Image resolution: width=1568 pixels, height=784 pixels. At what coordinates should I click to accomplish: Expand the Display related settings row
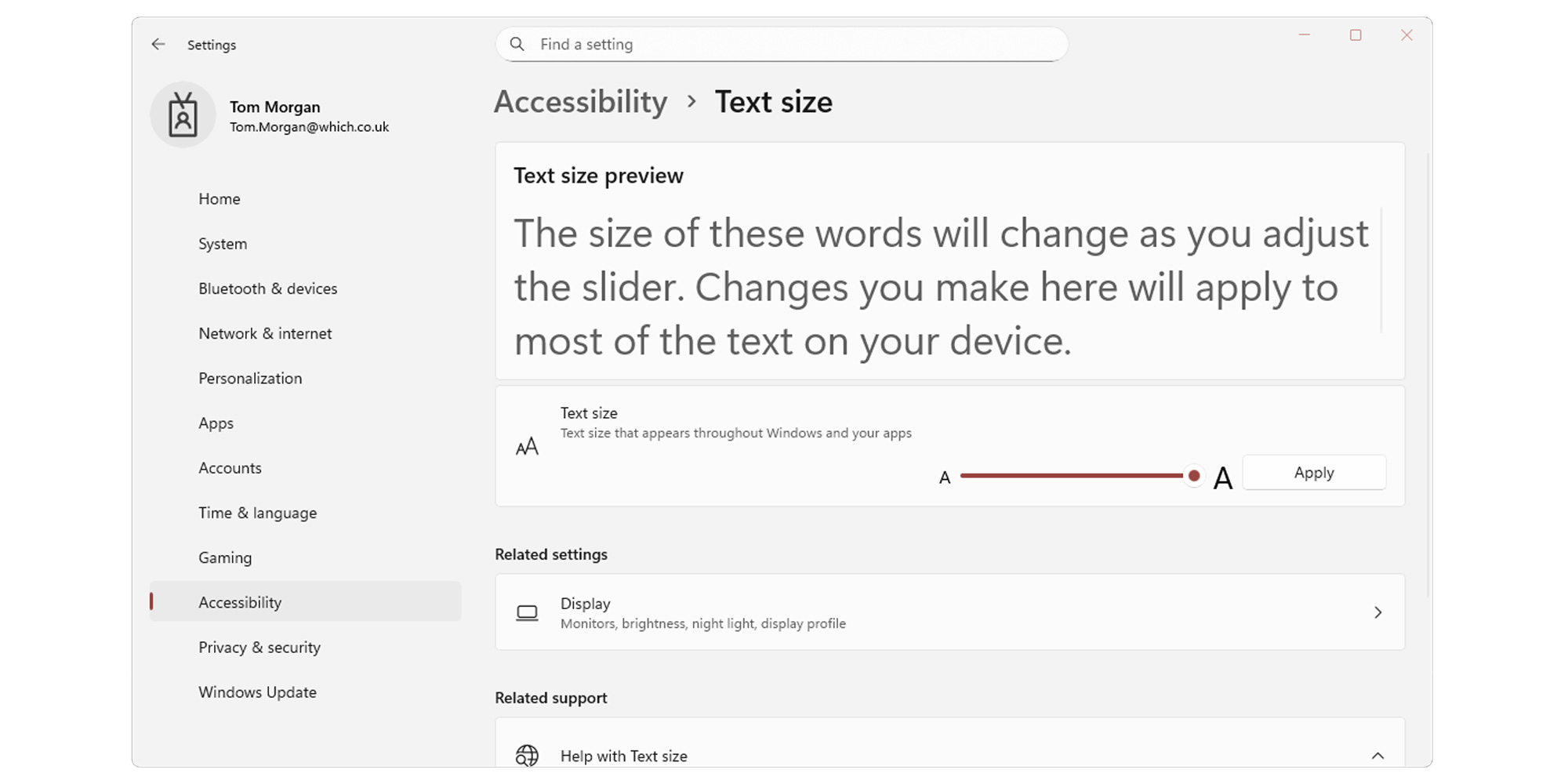(x=1378, y=612)
